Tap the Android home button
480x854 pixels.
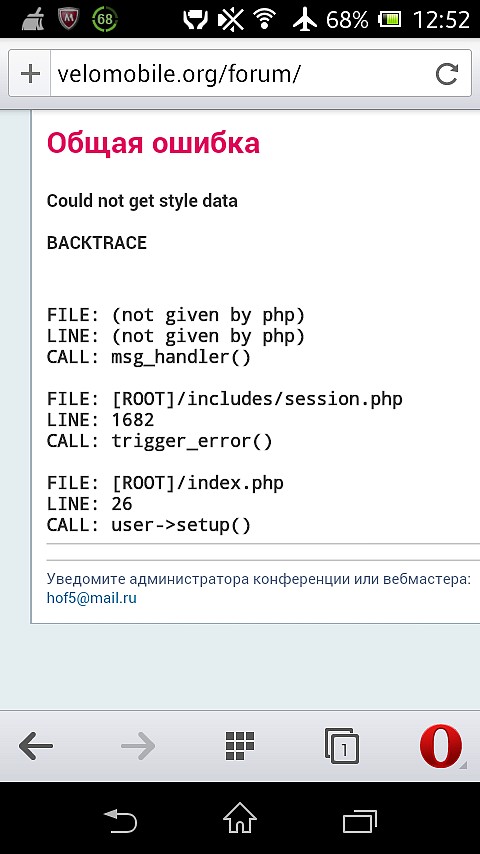coord(240,818)
